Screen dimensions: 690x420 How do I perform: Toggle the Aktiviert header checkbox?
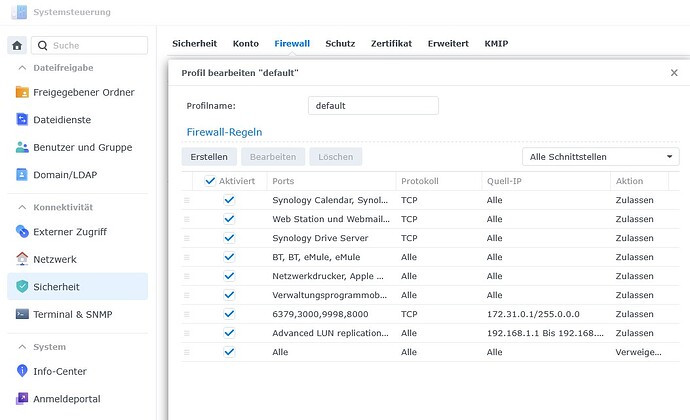pos(210,181)
